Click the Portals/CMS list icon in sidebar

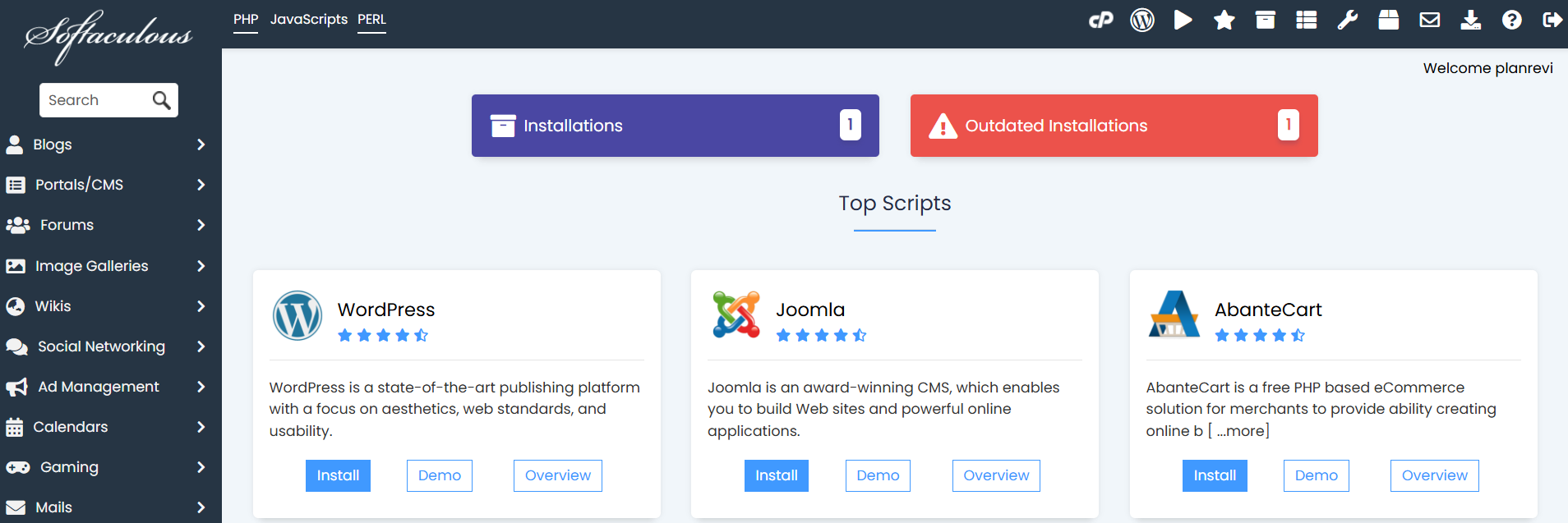coord(16,185)
